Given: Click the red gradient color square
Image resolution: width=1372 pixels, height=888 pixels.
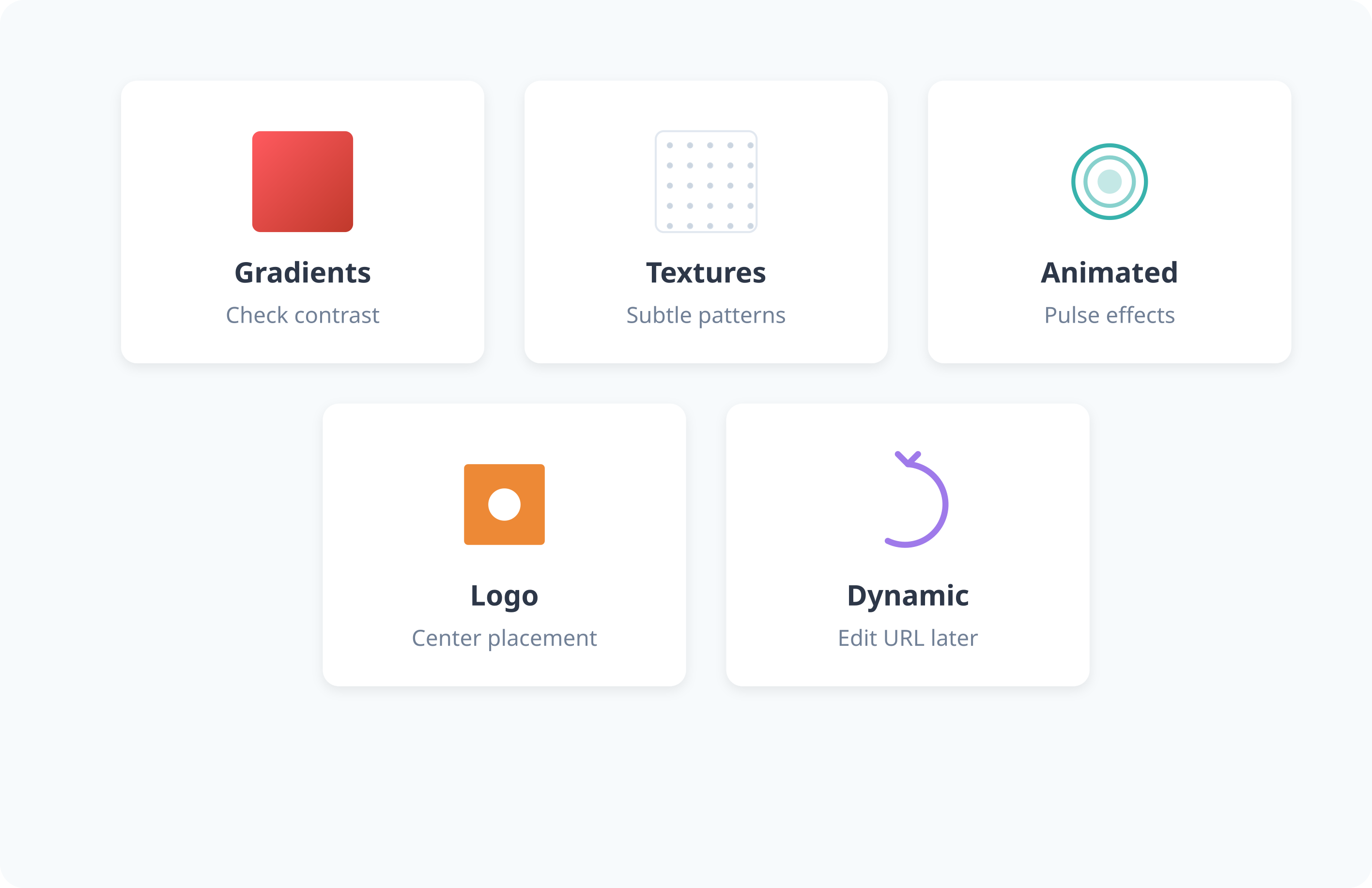Looking at the screenshot, I should coord(303,181).
